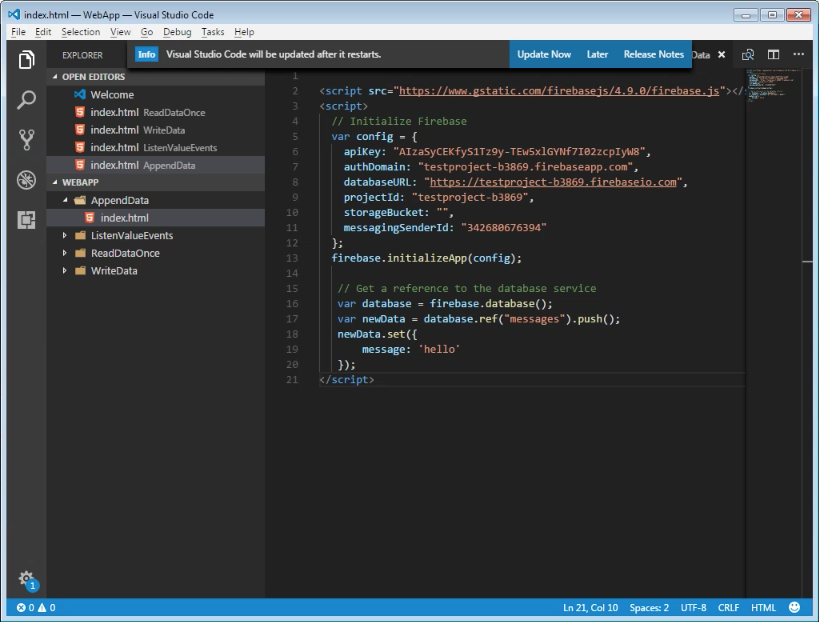Click HTML5 icon of index.html ListenValueEvents
The width and height of the screenshot is (819, 622).
coord(80,147)
